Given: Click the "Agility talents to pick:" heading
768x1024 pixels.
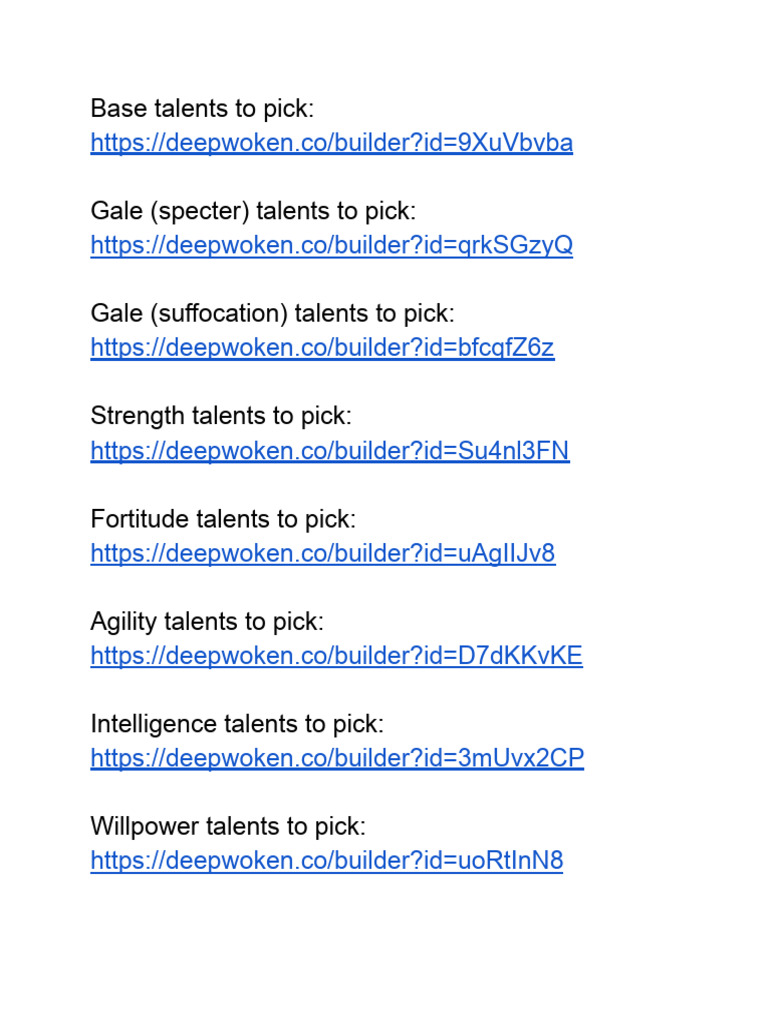Looking at the screenshot, I should [x=207, y=622].
